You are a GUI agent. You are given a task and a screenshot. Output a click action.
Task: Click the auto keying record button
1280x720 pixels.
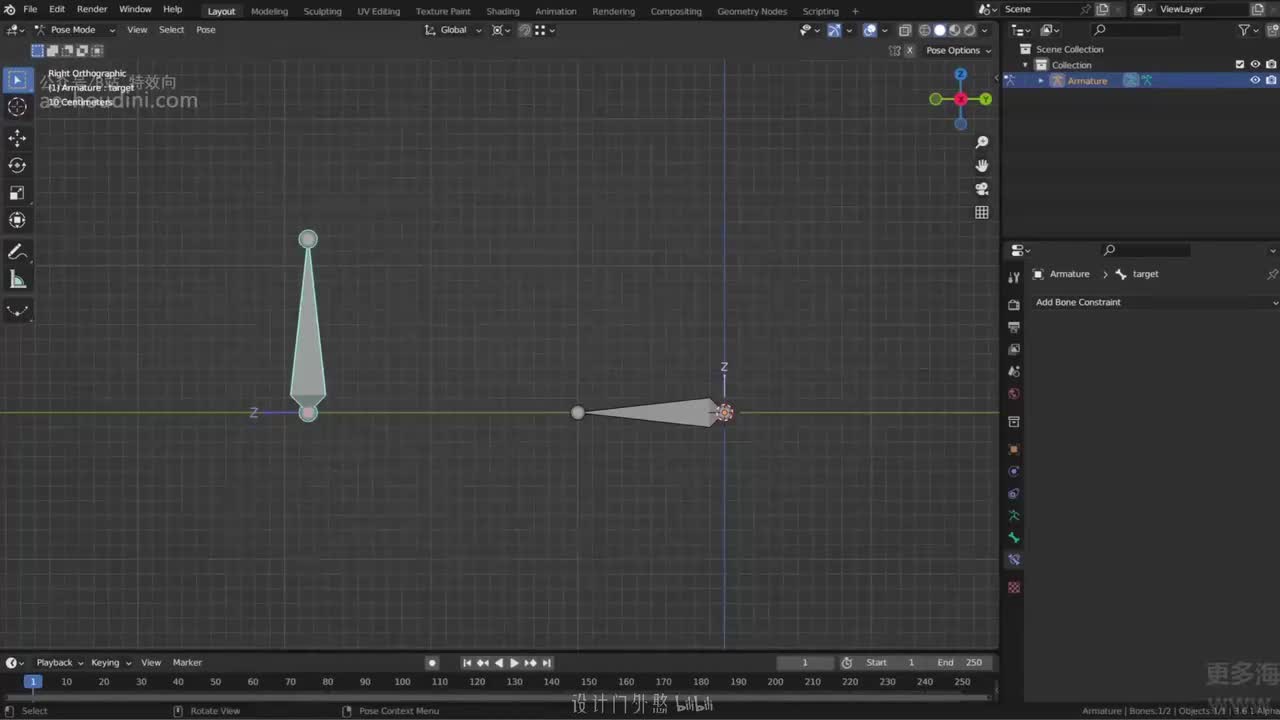click(432, 663)
